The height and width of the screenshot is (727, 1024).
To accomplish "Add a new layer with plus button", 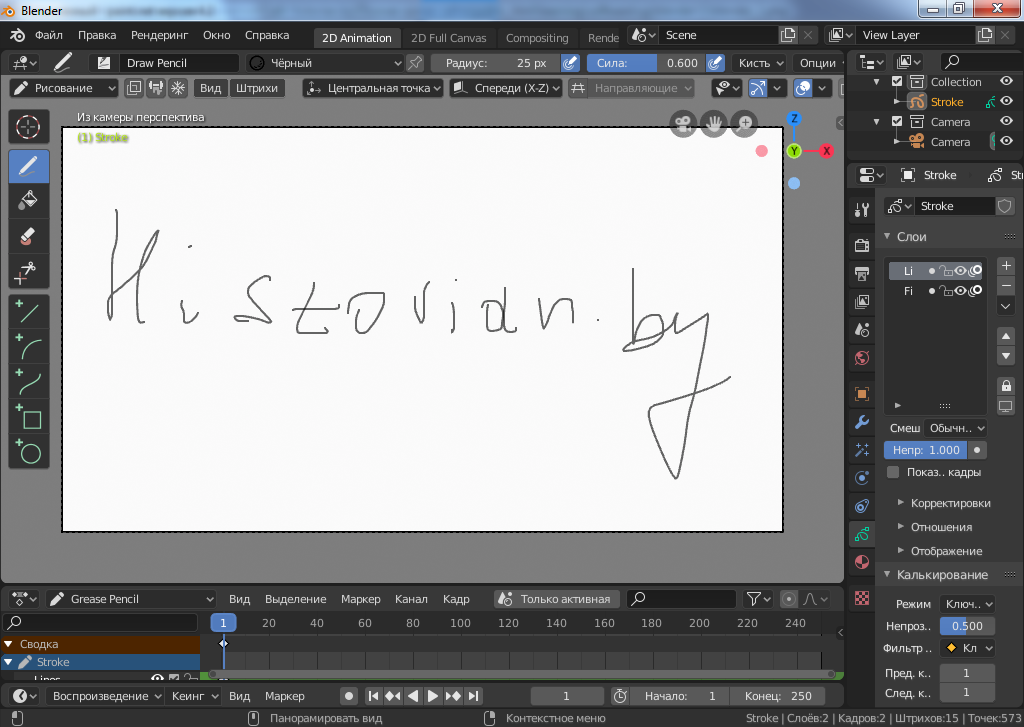I will point(1006,266).
